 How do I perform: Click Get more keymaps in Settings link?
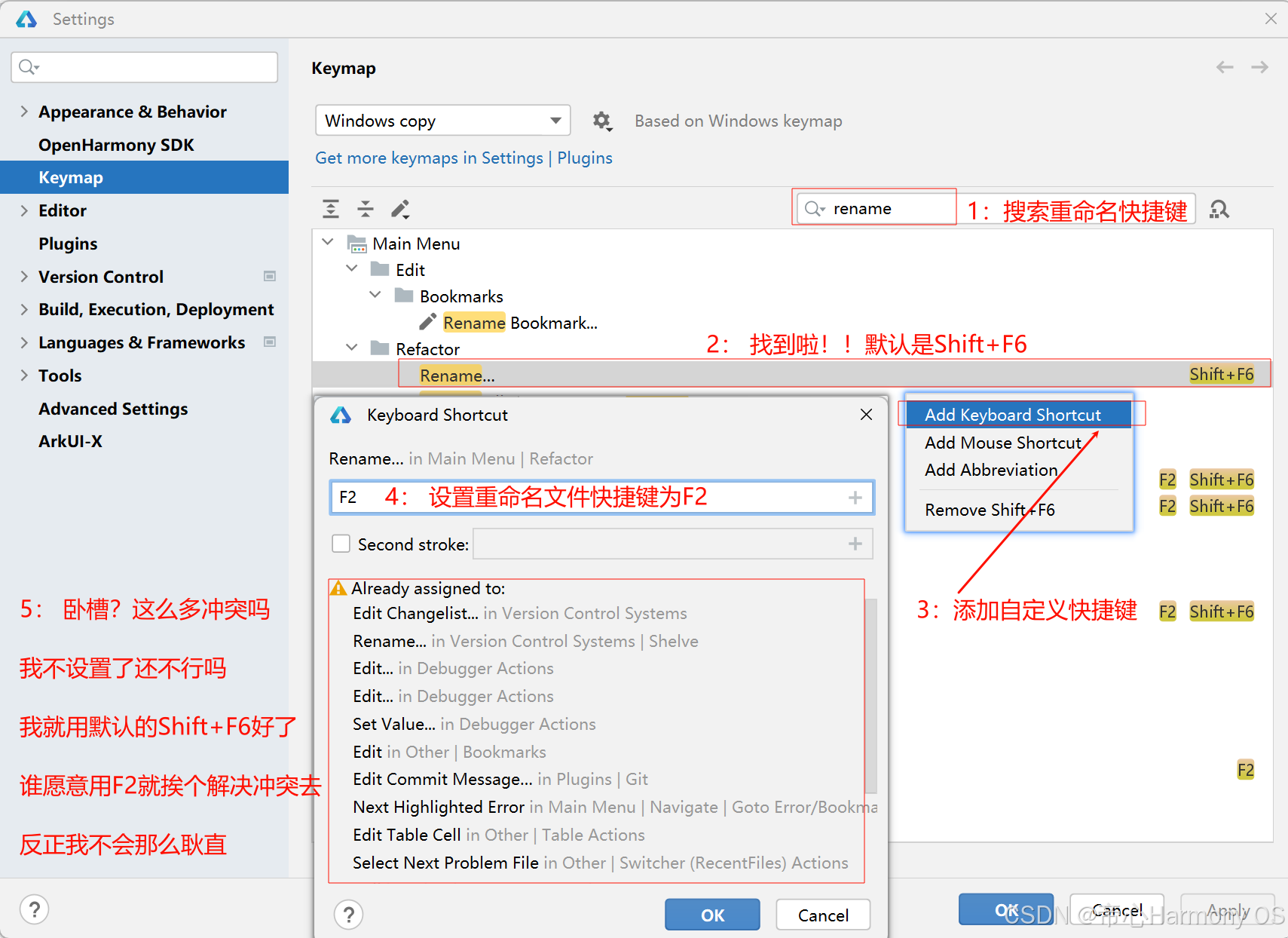click(429, 158)
